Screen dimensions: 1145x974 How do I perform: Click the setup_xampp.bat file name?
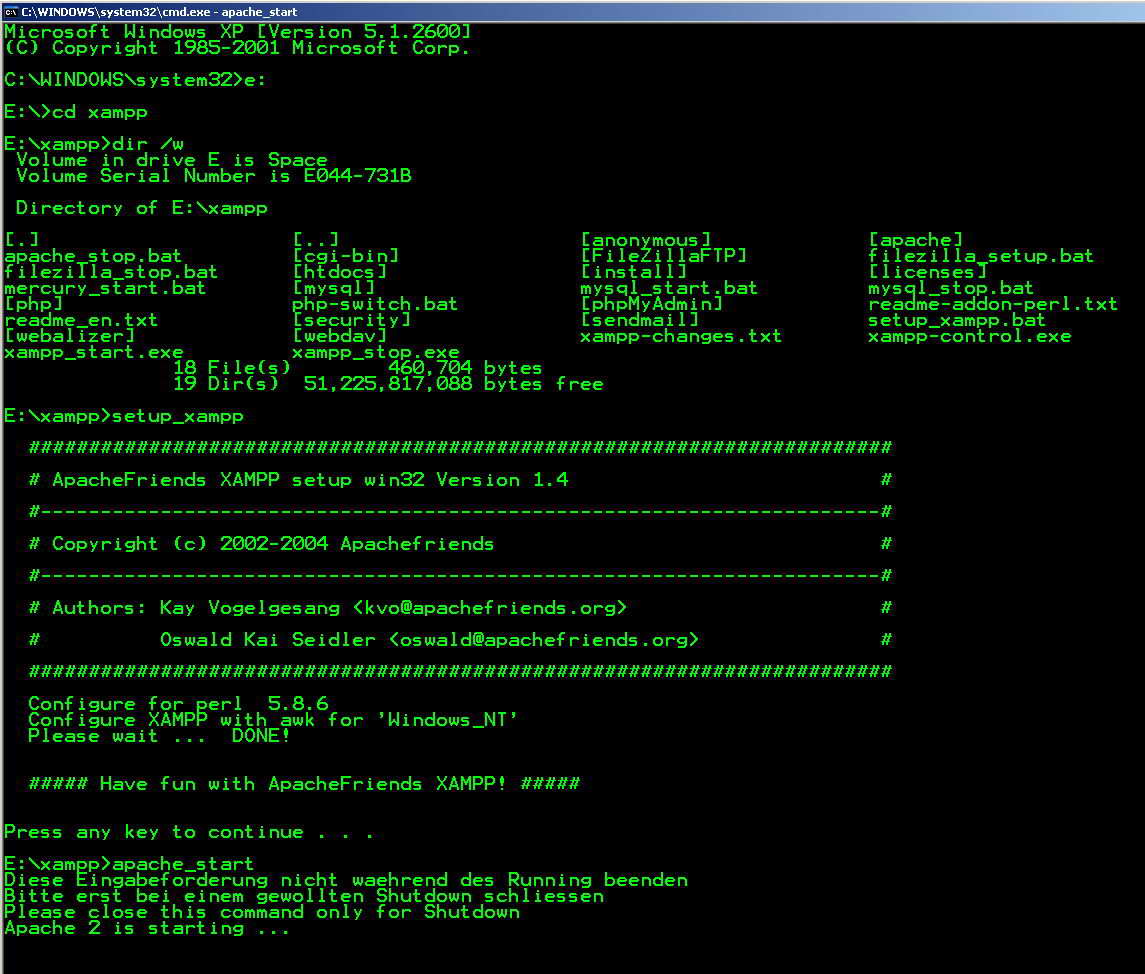coord(956,320)
